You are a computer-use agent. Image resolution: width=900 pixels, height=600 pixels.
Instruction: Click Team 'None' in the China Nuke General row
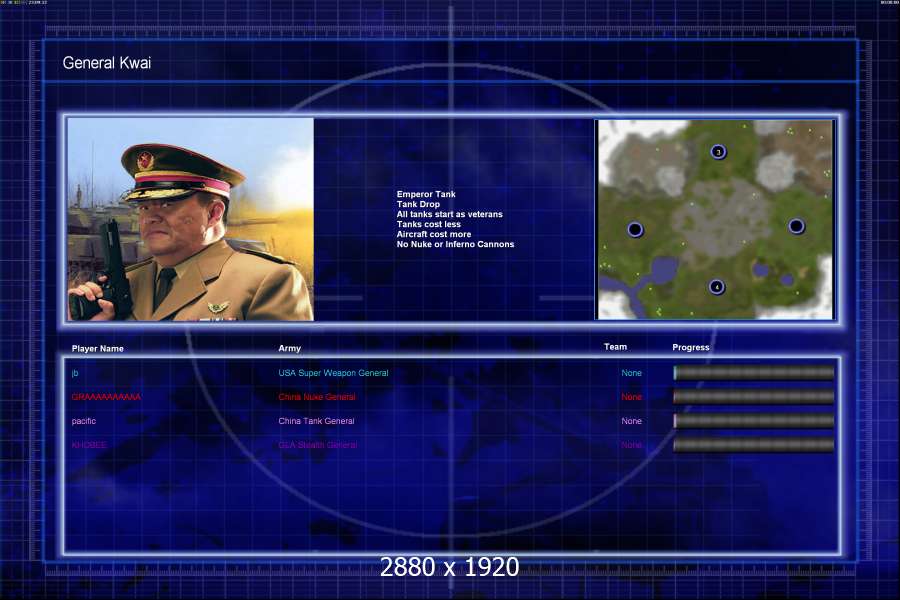pos(631,397)
